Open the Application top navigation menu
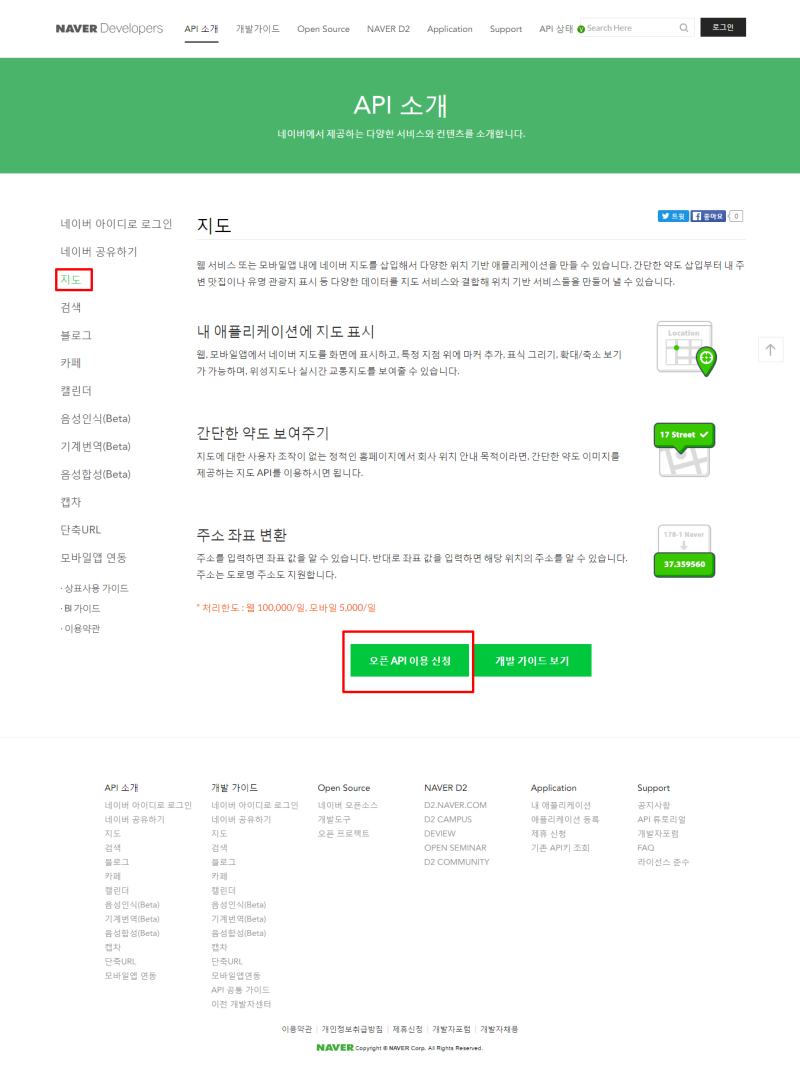 point(450,29)
